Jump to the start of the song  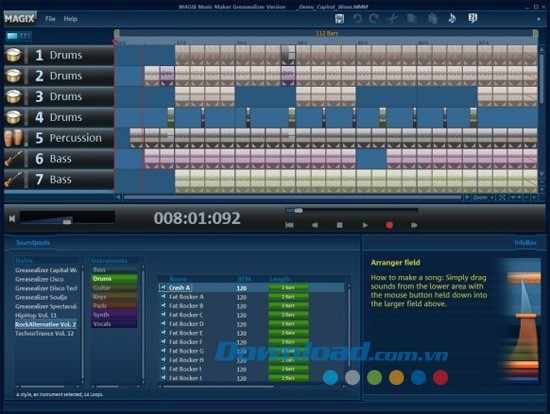pos(289,225)
